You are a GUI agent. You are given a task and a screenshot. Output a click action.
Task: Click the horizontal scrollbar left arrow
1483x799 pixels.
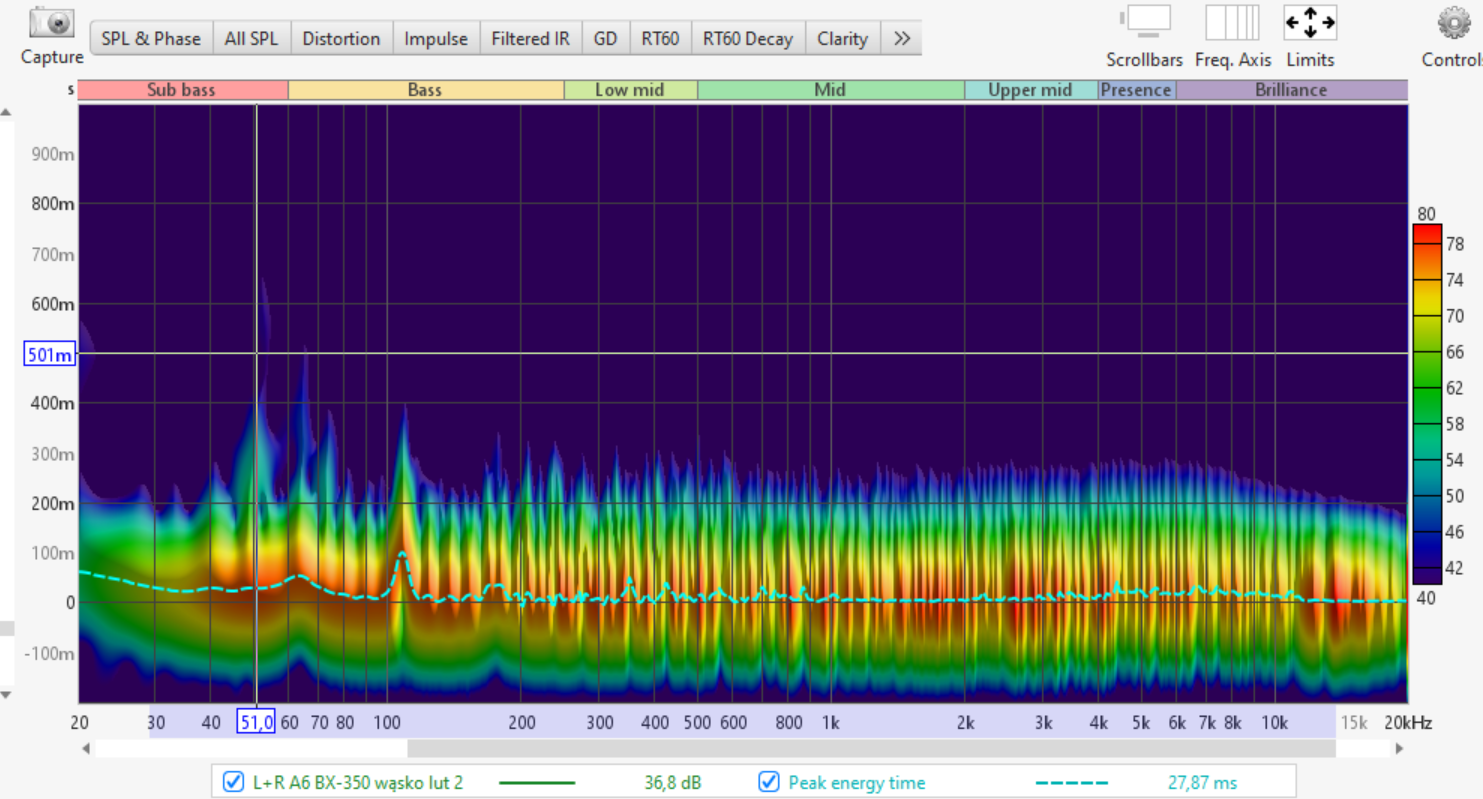click(86, 748)
